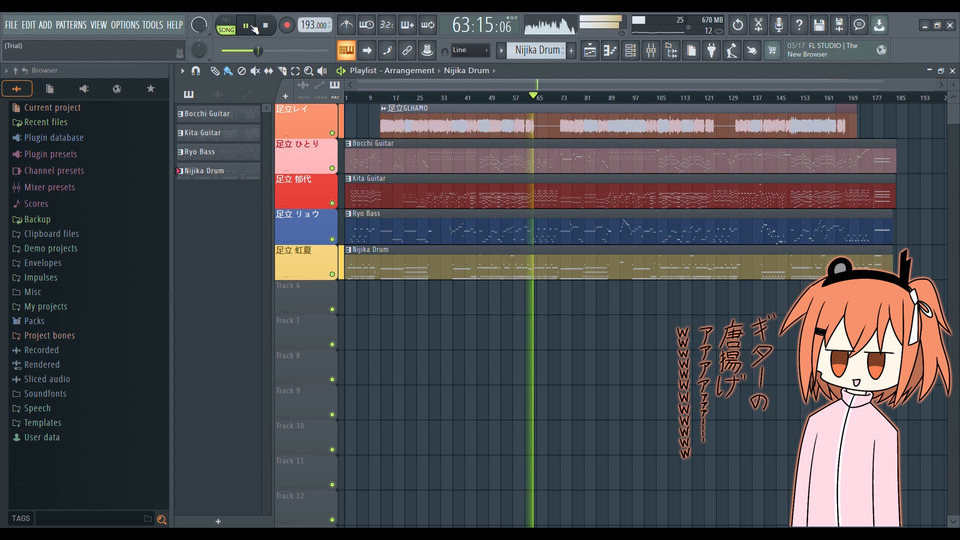Pause playback with the pause button
960x540 pixels.
pos(246,26)
